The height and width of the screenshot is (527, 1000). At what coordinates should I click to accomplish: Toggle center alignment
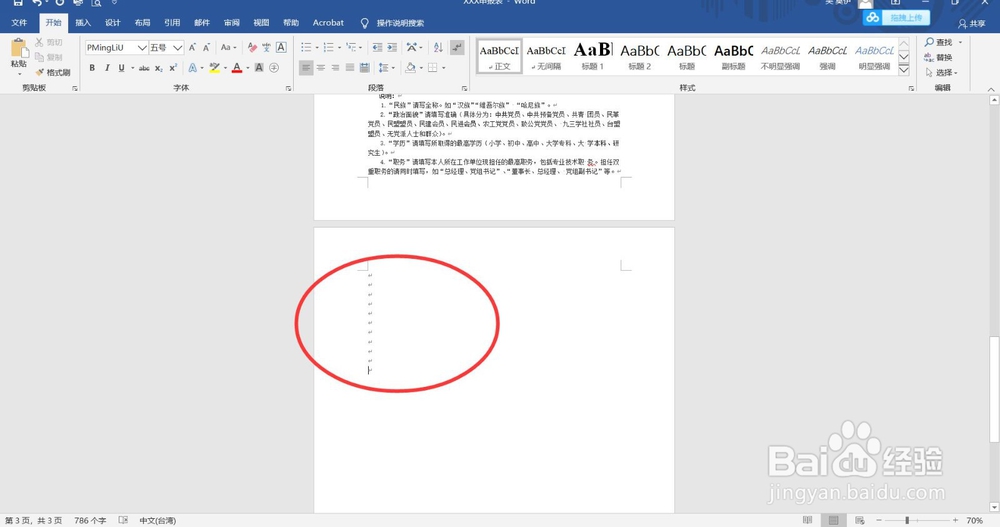(x=321, y=68)
